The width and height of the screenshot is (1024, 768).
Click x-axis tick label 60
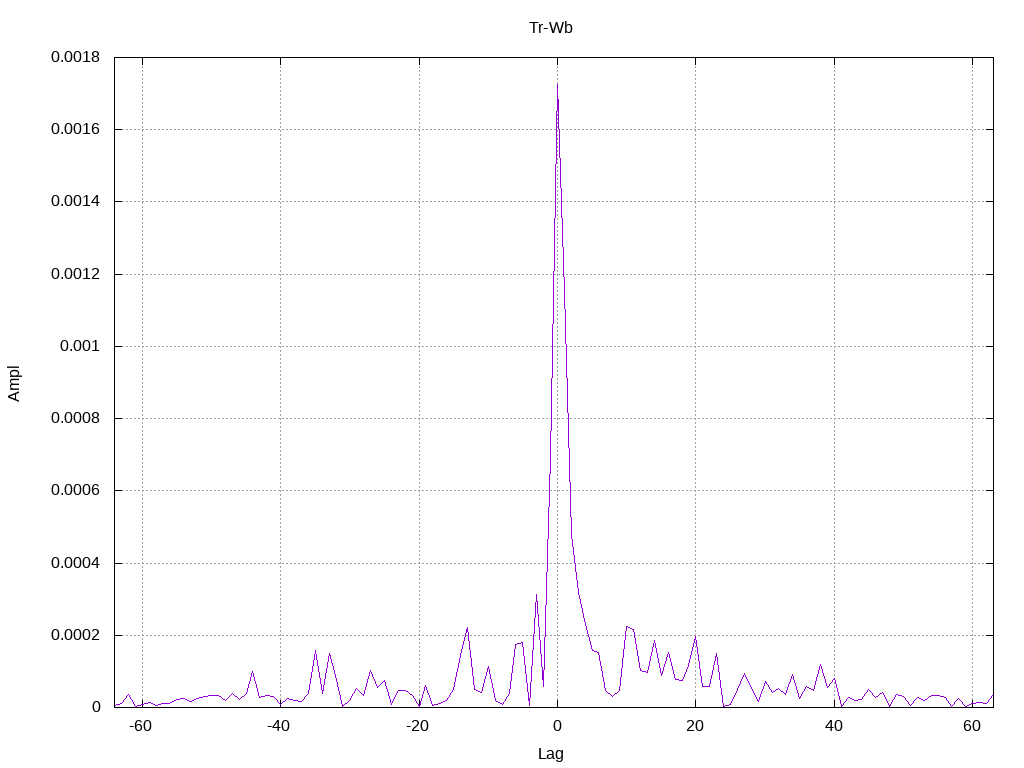(x=972, y=726)
